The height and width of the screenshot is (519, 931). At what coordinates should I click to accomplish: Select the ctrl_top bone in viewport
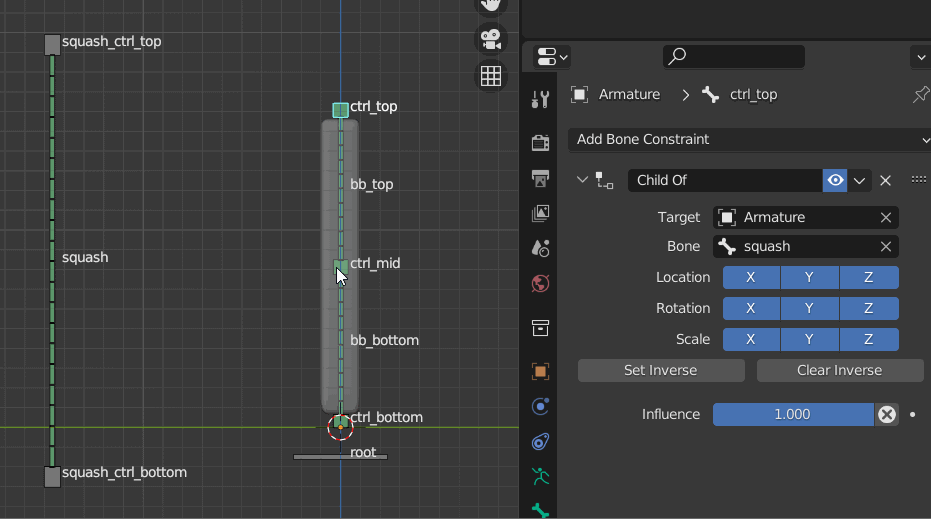(x=340, y=110)
